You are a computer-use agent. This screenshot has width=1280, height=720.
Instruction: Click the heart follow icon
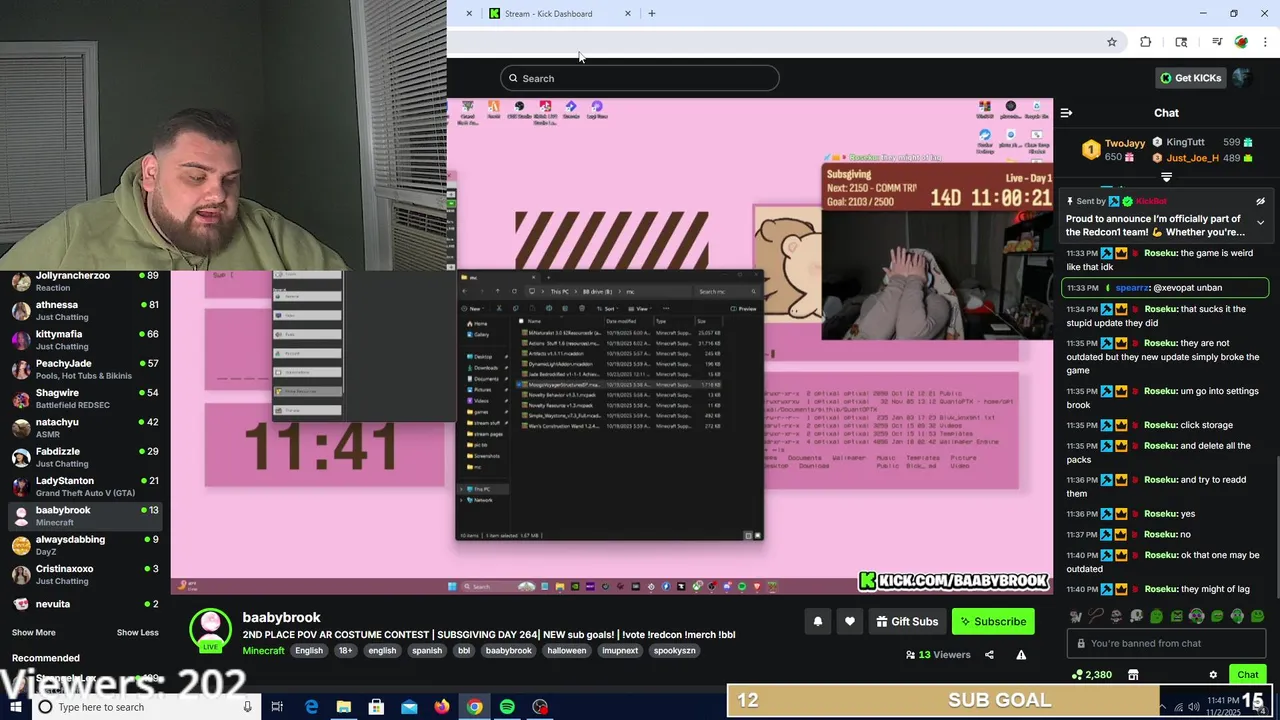[x=850, y=621]
